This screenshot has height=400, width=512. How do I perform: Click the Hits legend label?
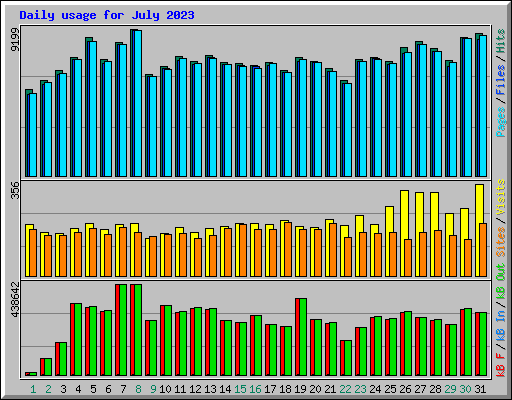pyautogui.click(x=501, y=41)
